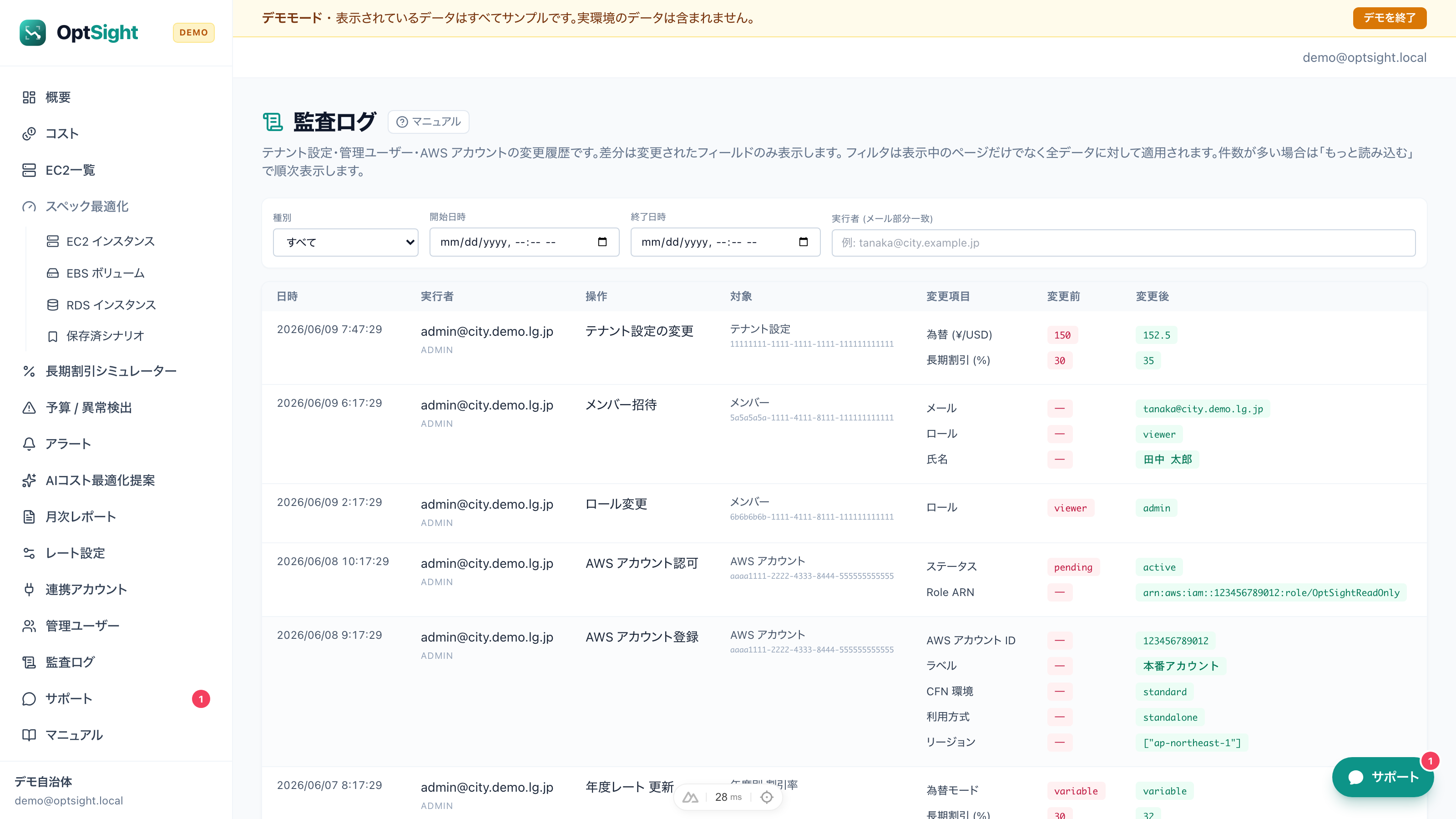Click the ロール変更 operation cell
The width and height of the screenshot is (1456, 819).
tap(616, 504)
